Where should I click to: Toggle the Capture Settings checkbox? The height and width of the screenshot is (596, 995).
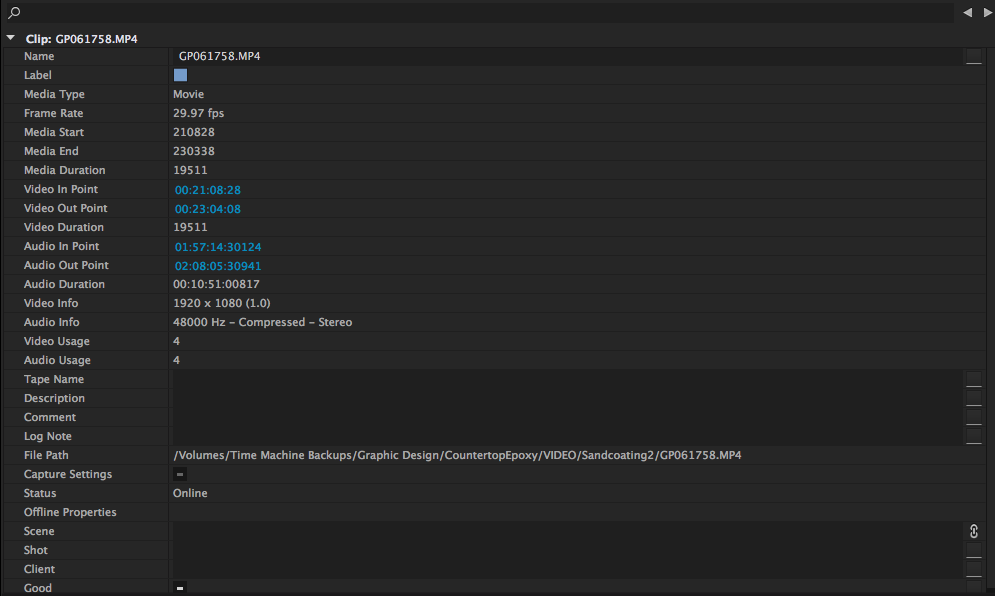[x=180, y=474]
